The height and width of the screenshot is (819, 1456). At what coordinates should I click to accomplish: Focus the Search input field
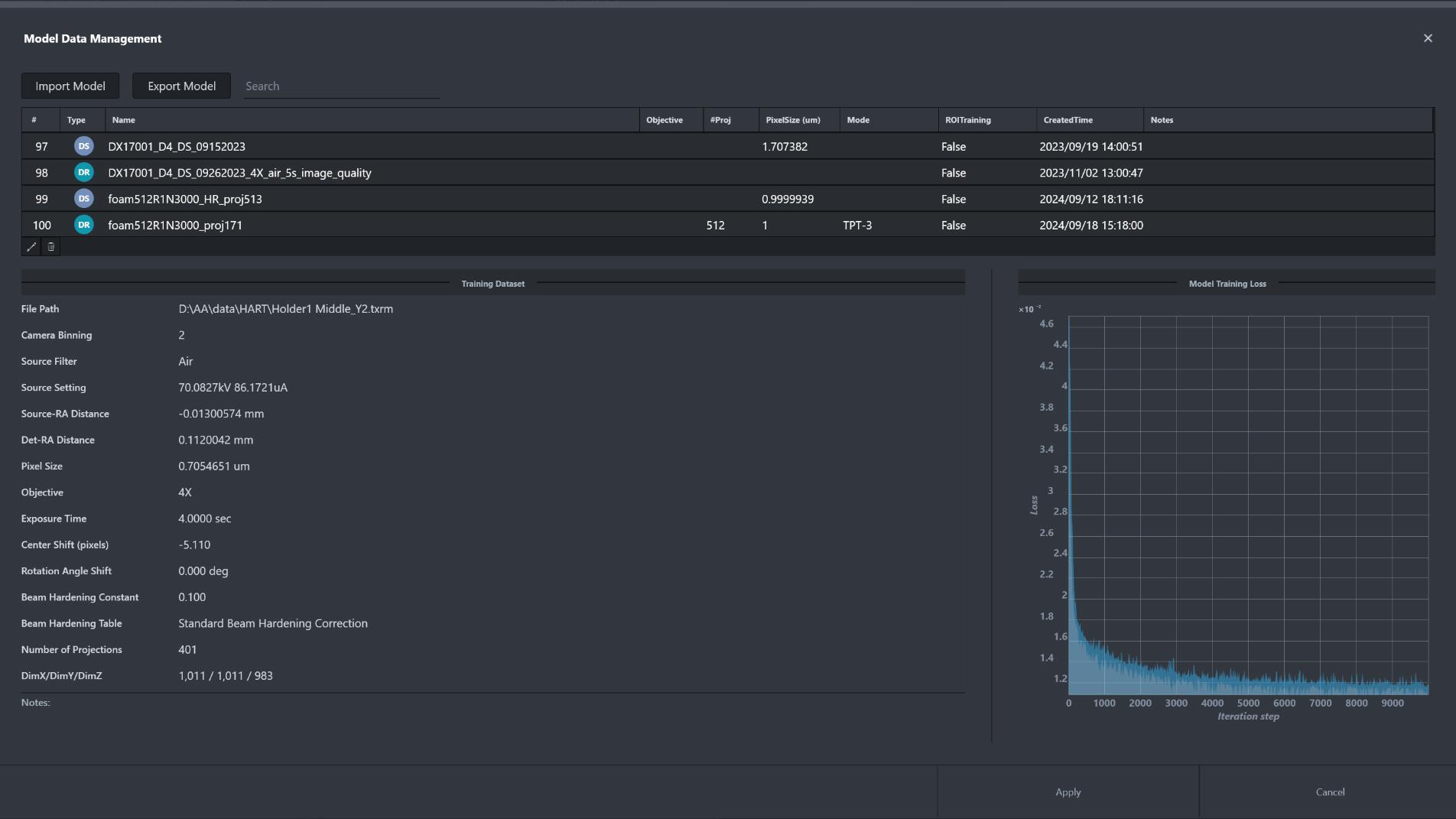pyautogui.click(x=342, y=86)
